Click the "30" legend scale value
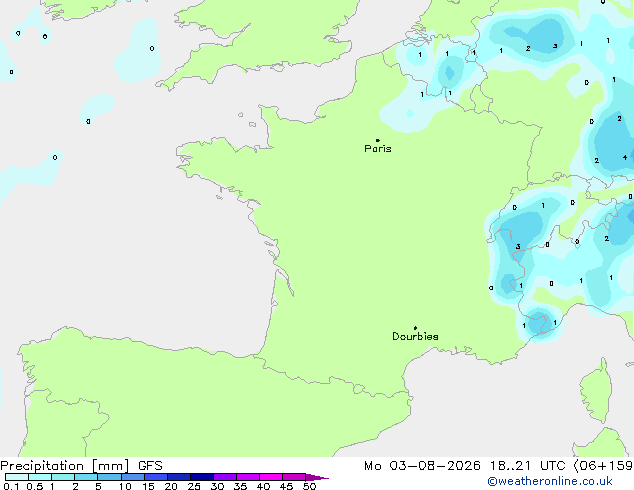 pyautogui.click(x=217, y=486)
